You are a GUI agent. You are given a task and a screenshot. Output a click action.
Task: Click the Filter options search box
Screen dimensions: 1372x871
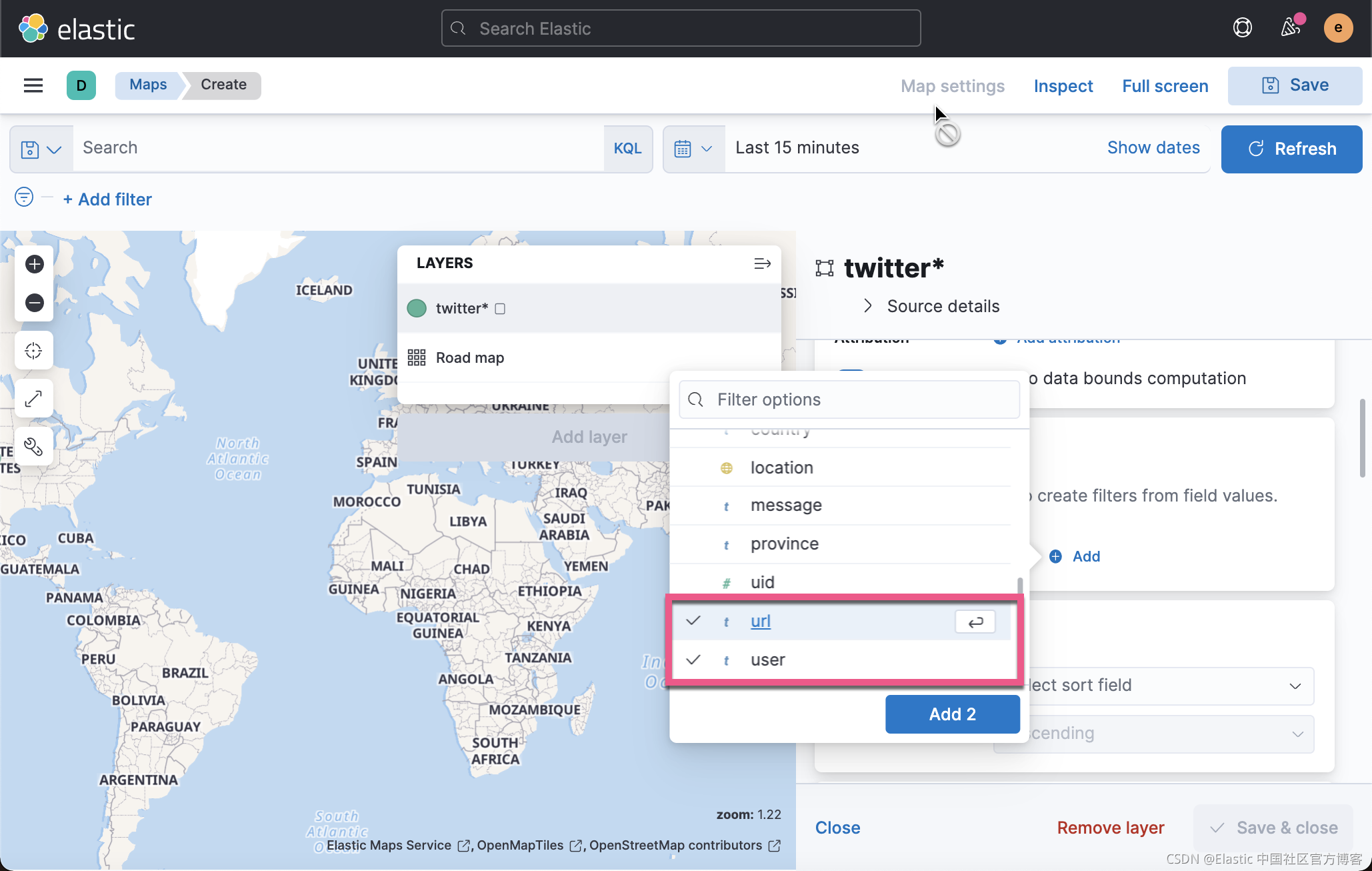tap(849, 399)
